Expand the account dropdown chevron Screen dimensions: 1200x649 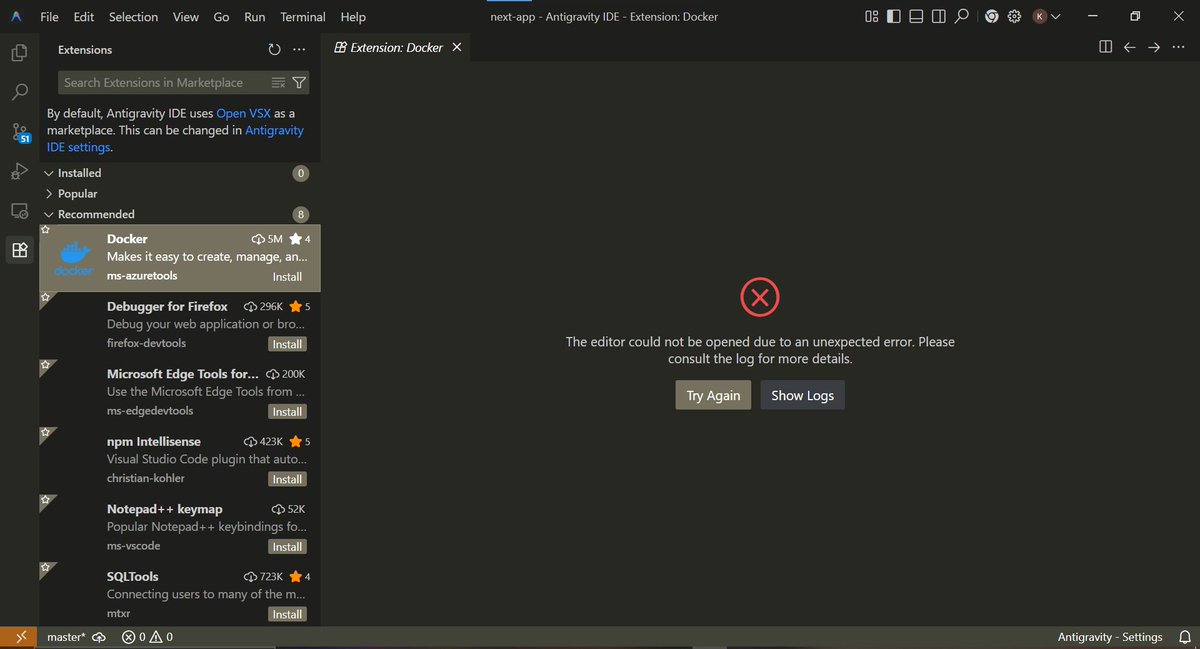(1056, 17)
